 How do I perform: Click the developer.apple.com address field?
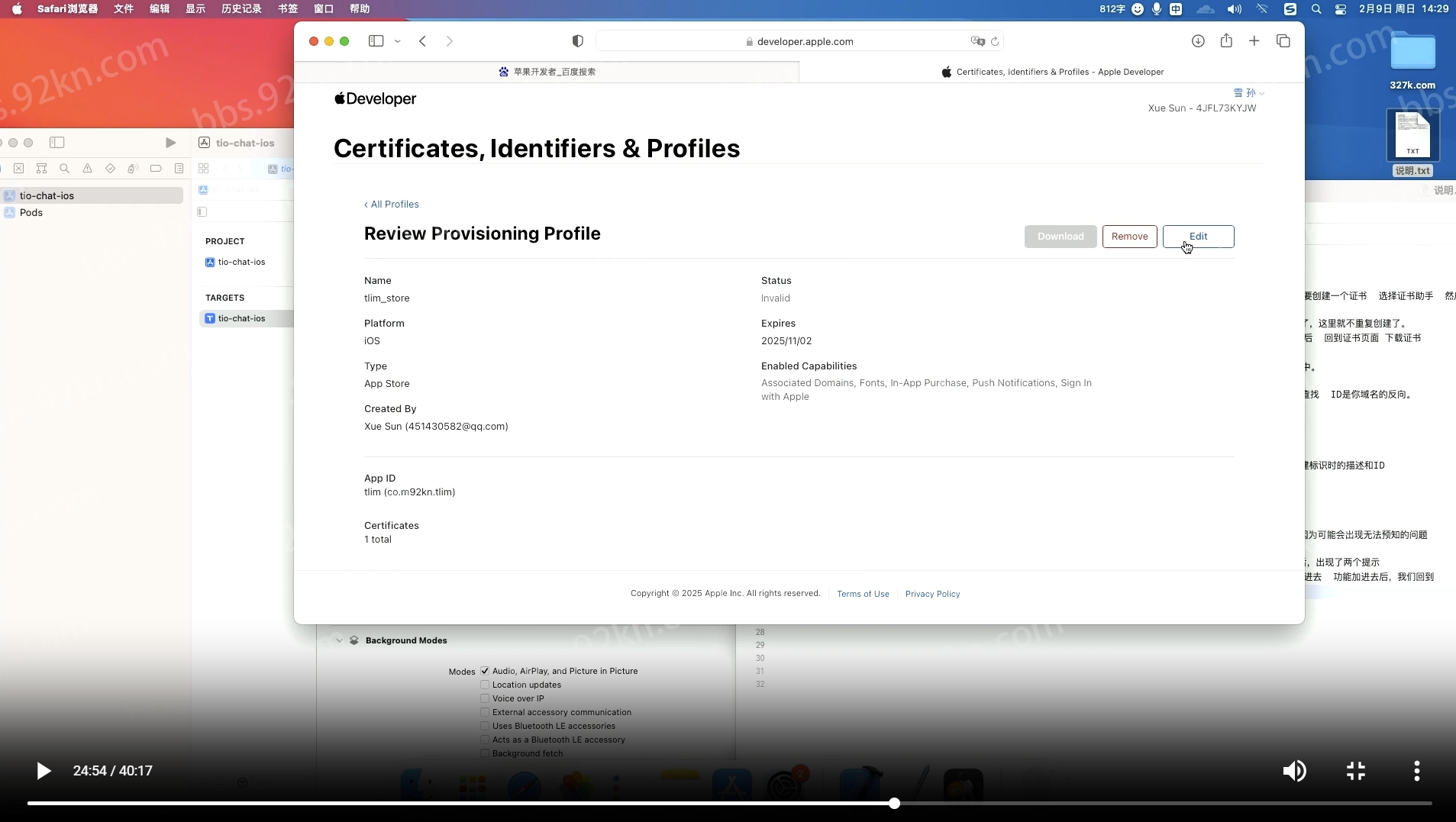tap(799, 41)
